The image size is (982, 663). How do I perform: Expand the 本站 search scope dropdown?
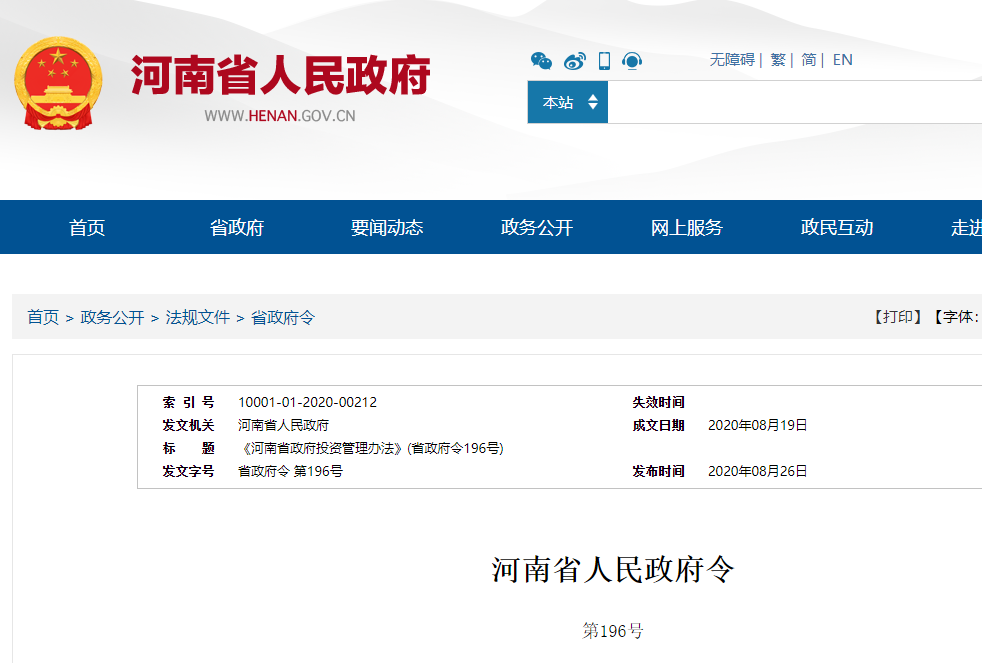(568, 102)
